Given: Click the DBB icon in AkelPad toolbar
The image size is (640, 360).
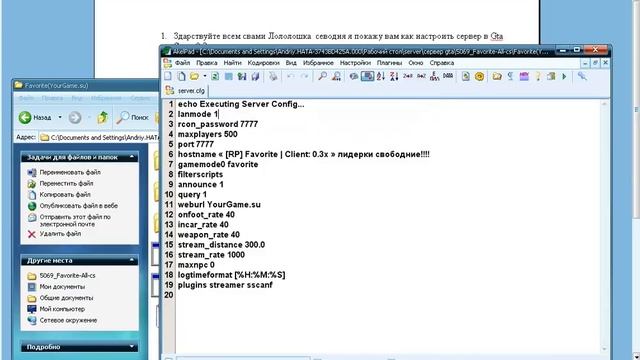Looking at the screenshot, I should click(x=448, y=76).
